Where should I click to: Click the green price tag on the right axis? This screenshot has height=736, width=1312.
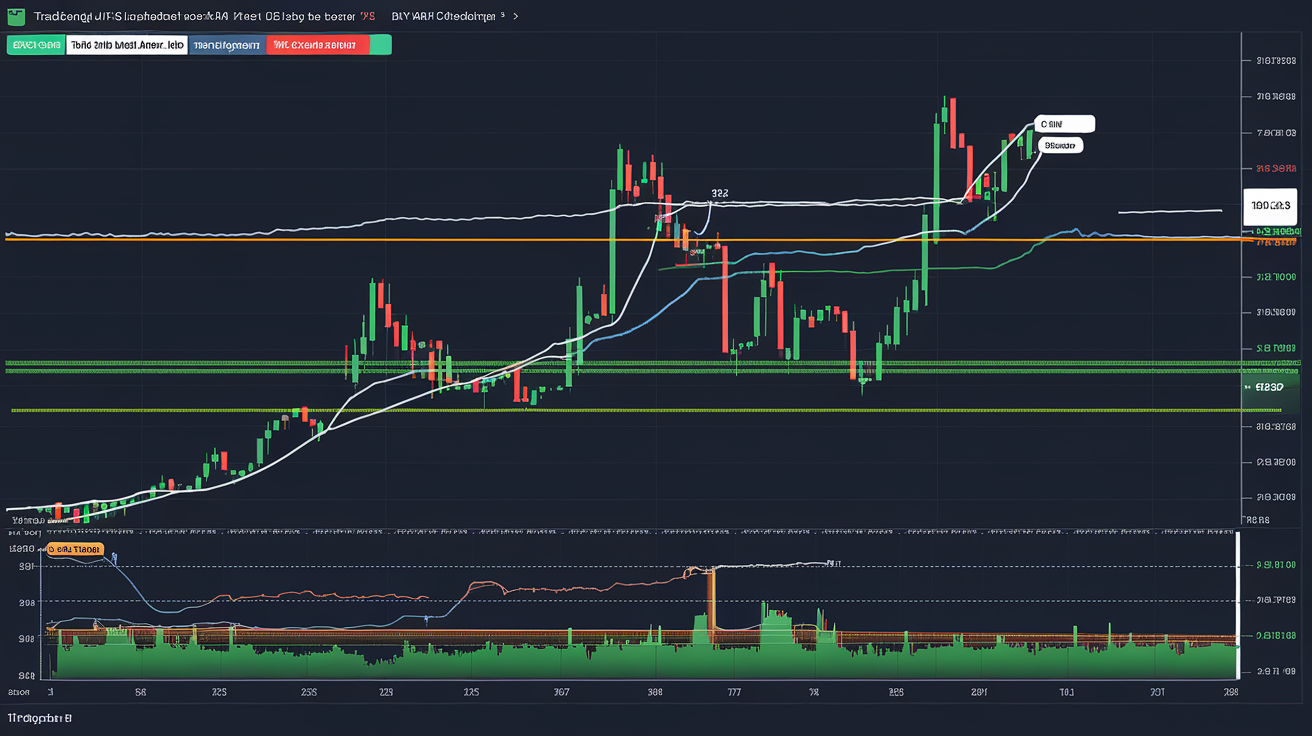[1270, 386]
